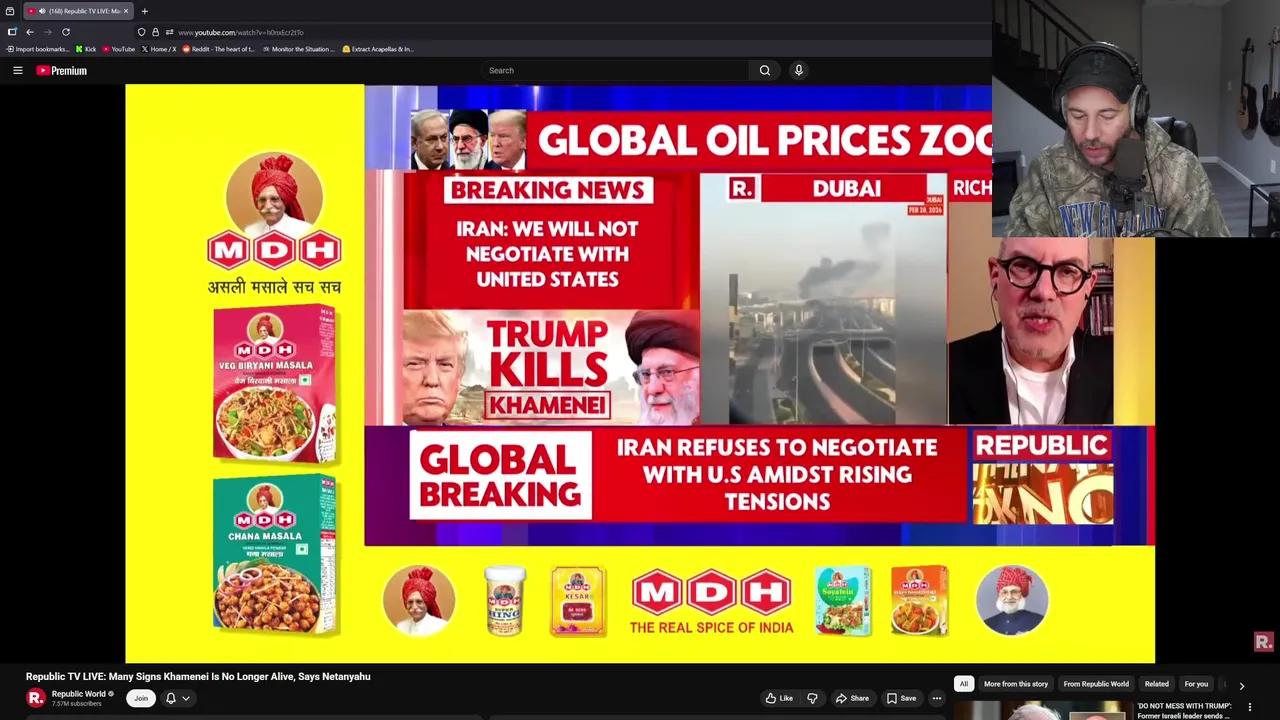
Task: Select More from this story chip
Action: point(1016,684)
